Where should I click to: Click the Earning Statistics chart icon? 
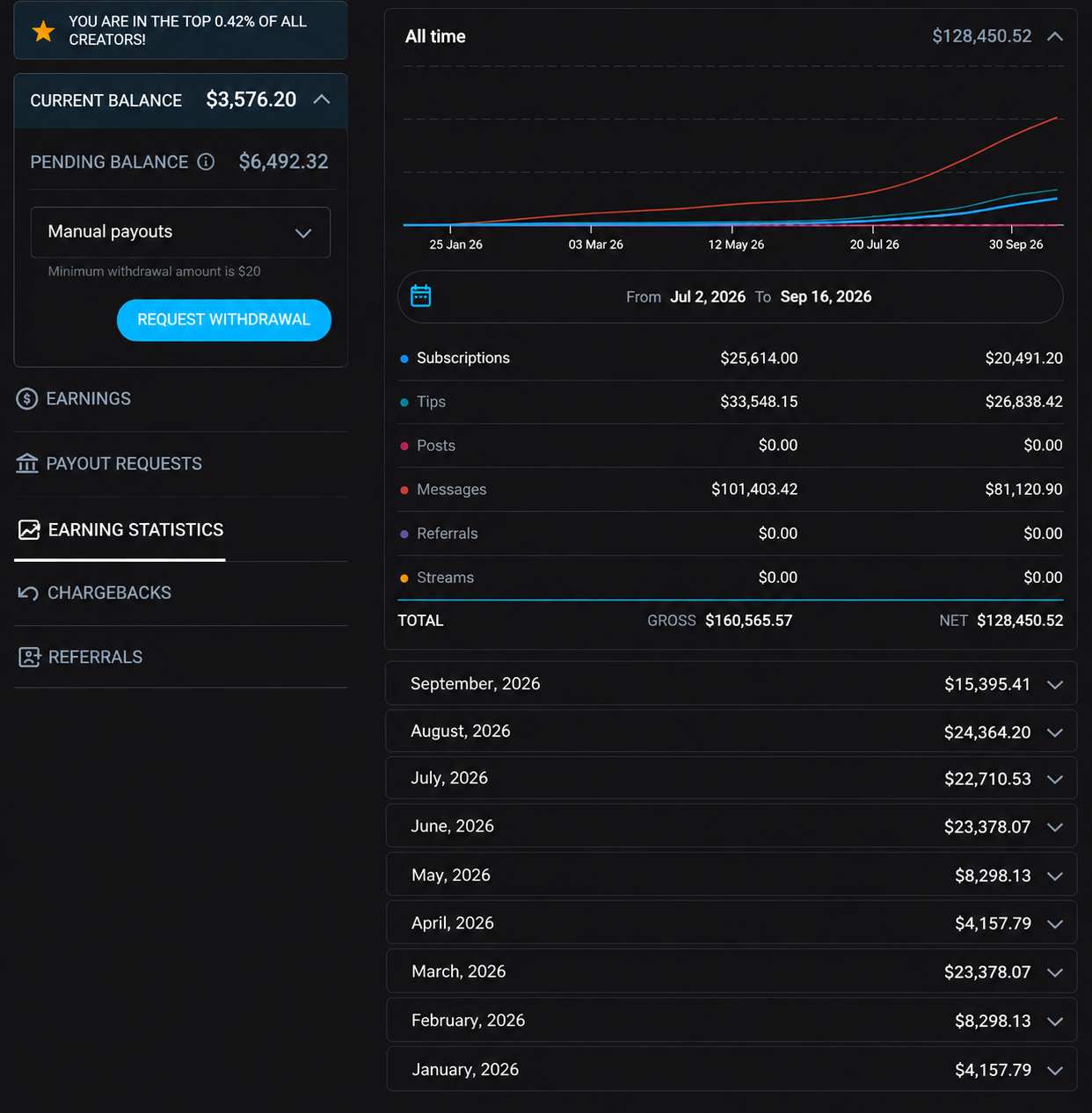pos(29,530)
